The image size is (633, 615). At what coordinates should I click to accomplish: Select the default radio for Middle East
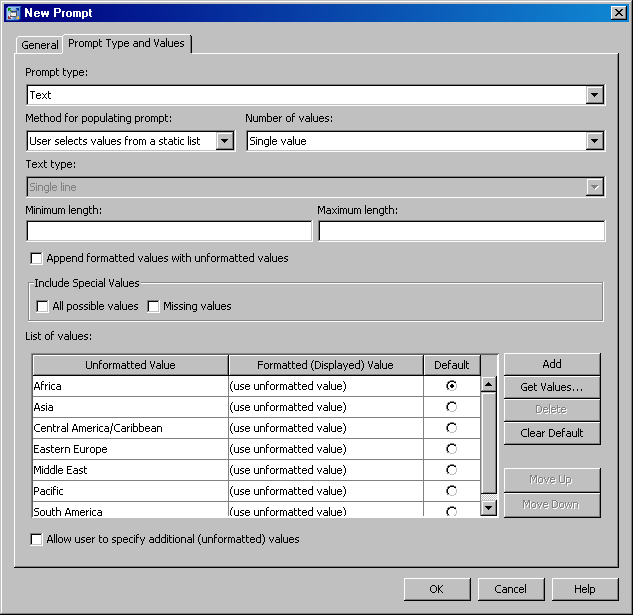[452, 470]
